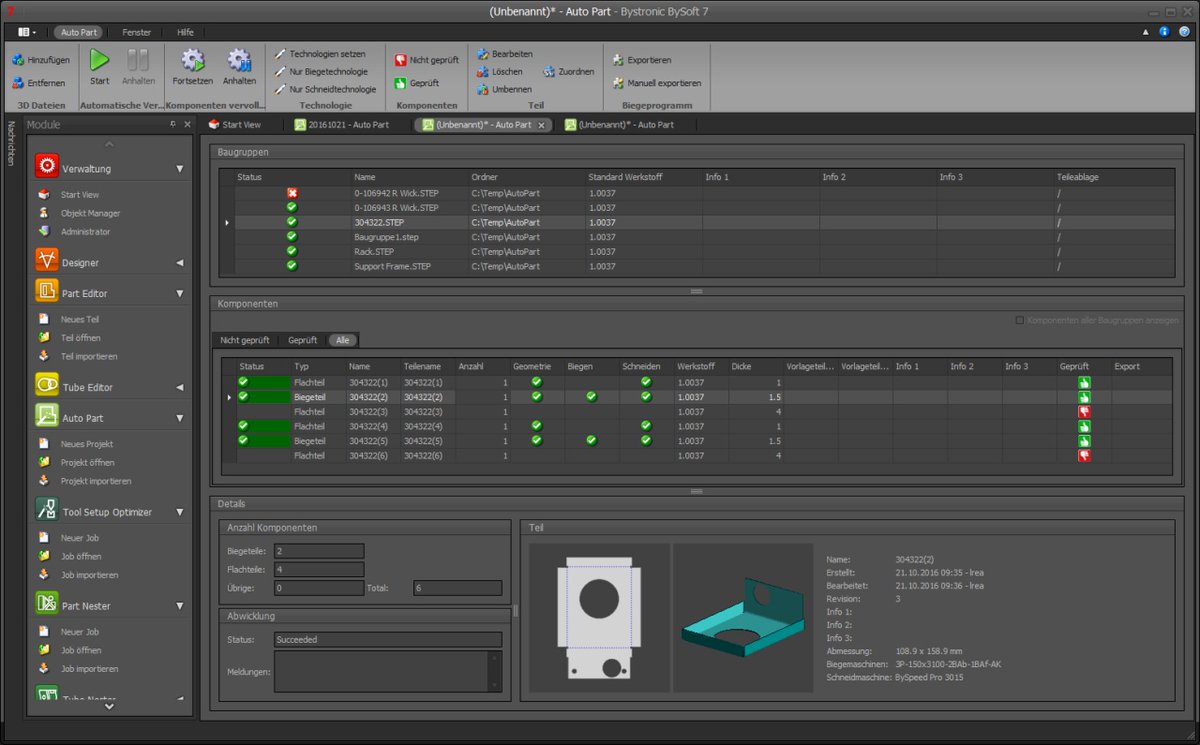Expand the Designer module section
Screen dimensions: 1200x745
pos(180,263)
